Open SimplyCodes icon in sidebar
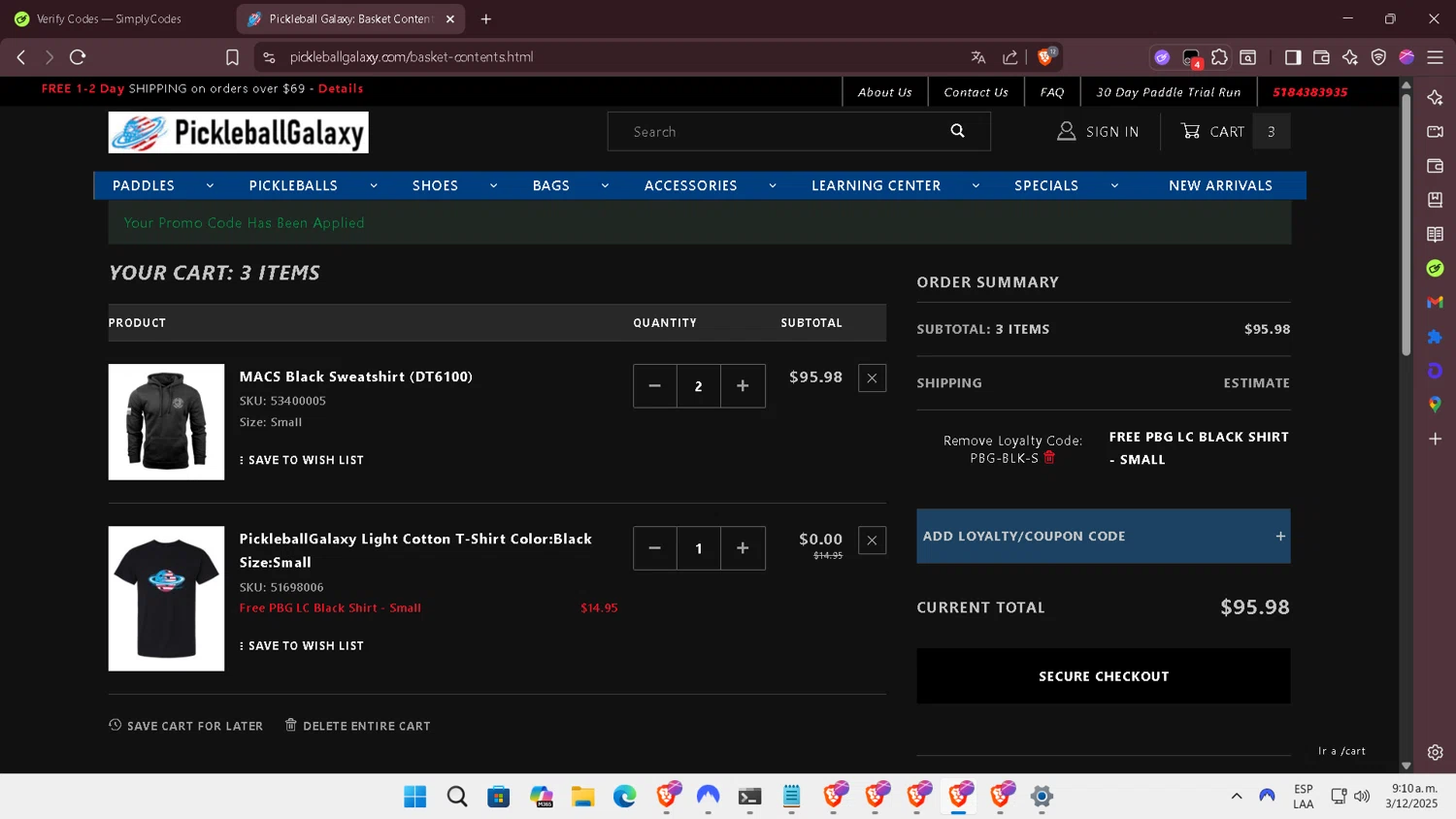This screenshot has width=1456, height=819. pos(1435,268)
